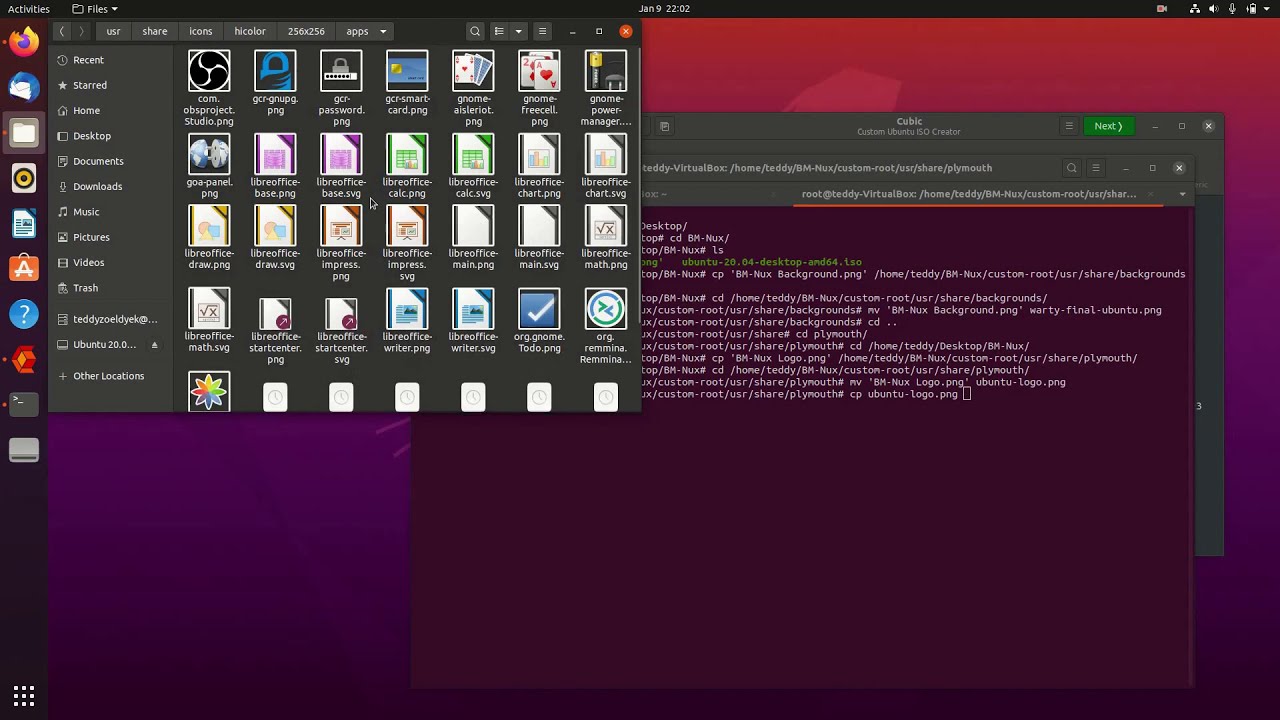Image resolution: width=1280 pixels, height=720 pixels.
Task: Select gnome-freecell.png file
Action: (539, 88)
